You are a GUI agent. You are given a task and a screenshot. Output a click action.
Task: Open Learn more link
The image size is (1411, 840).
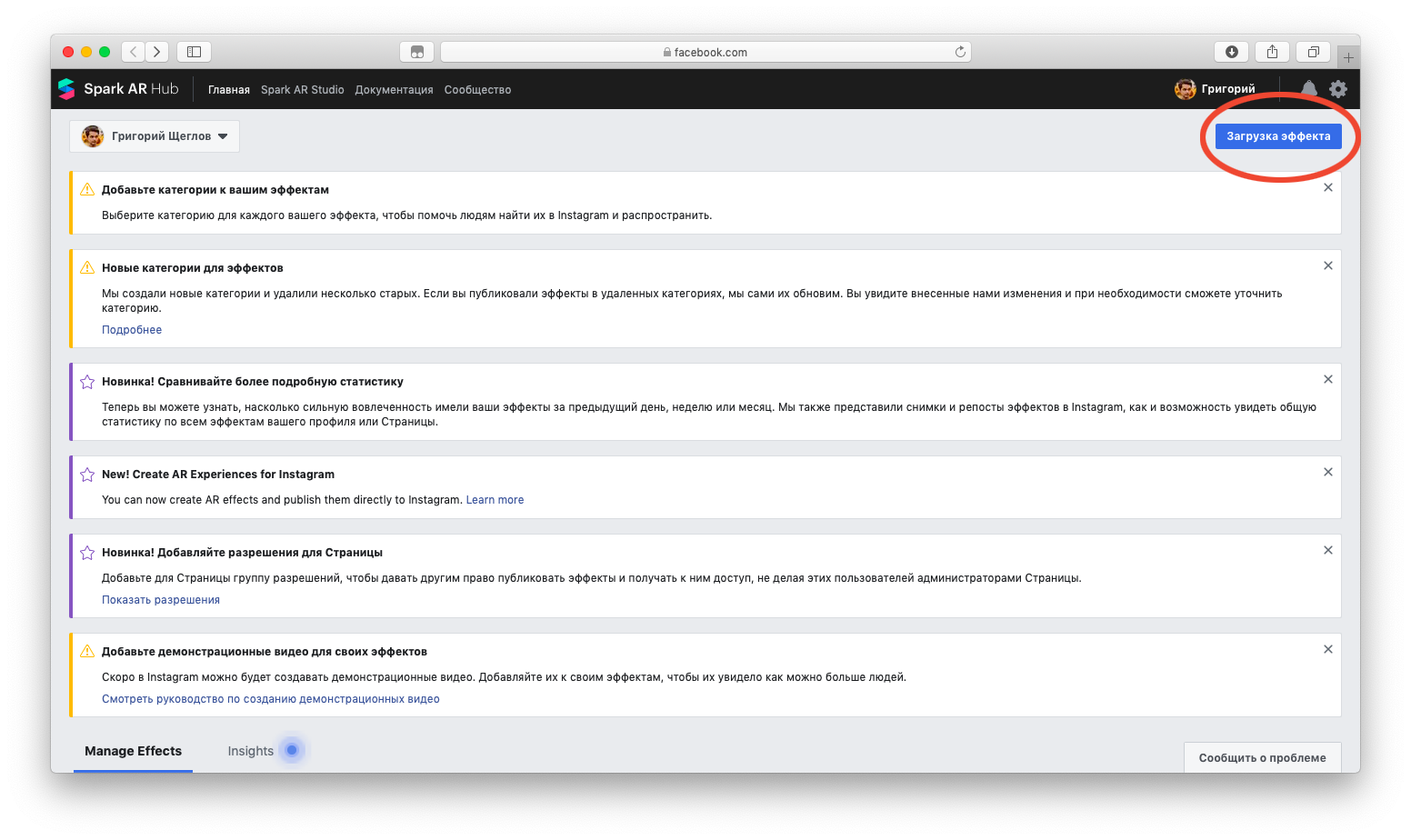[495, 500]
